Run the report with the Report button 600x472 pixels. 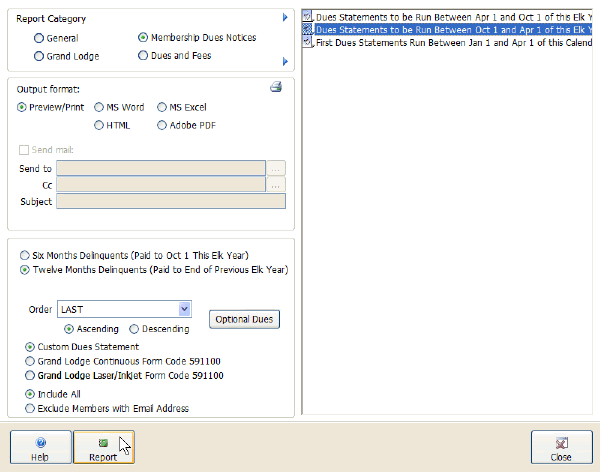point(103,447)
